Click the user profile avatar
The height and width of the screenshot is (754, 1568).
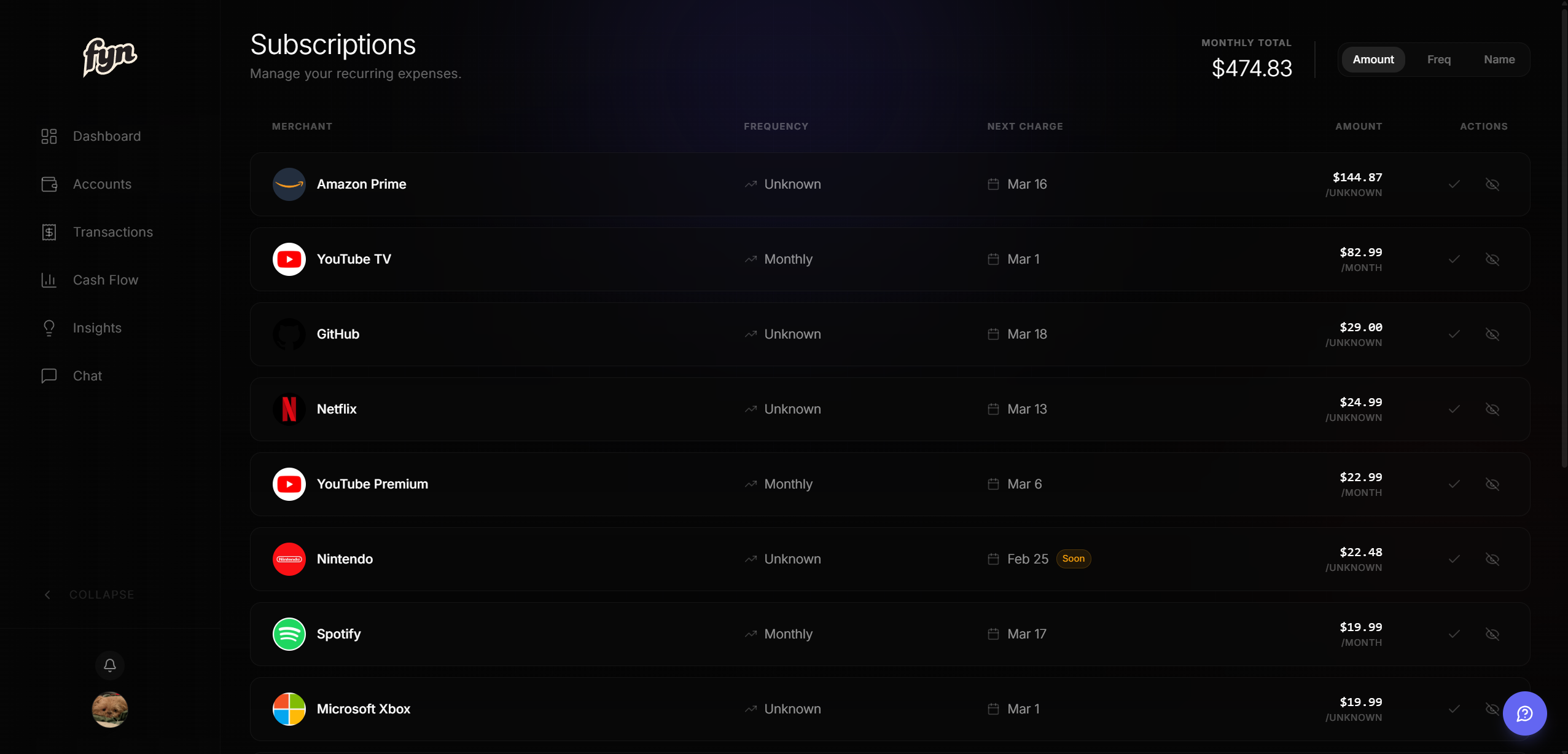110,710
